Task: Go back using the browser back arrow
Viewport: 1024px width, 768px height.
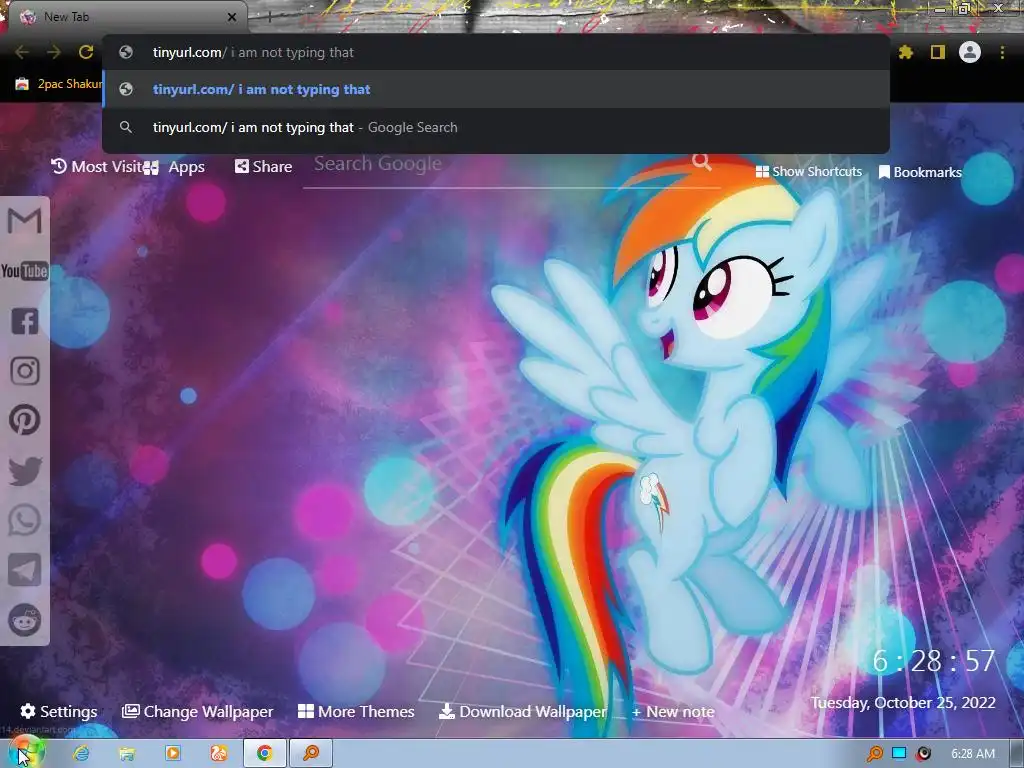Action: tap(22, 52)
